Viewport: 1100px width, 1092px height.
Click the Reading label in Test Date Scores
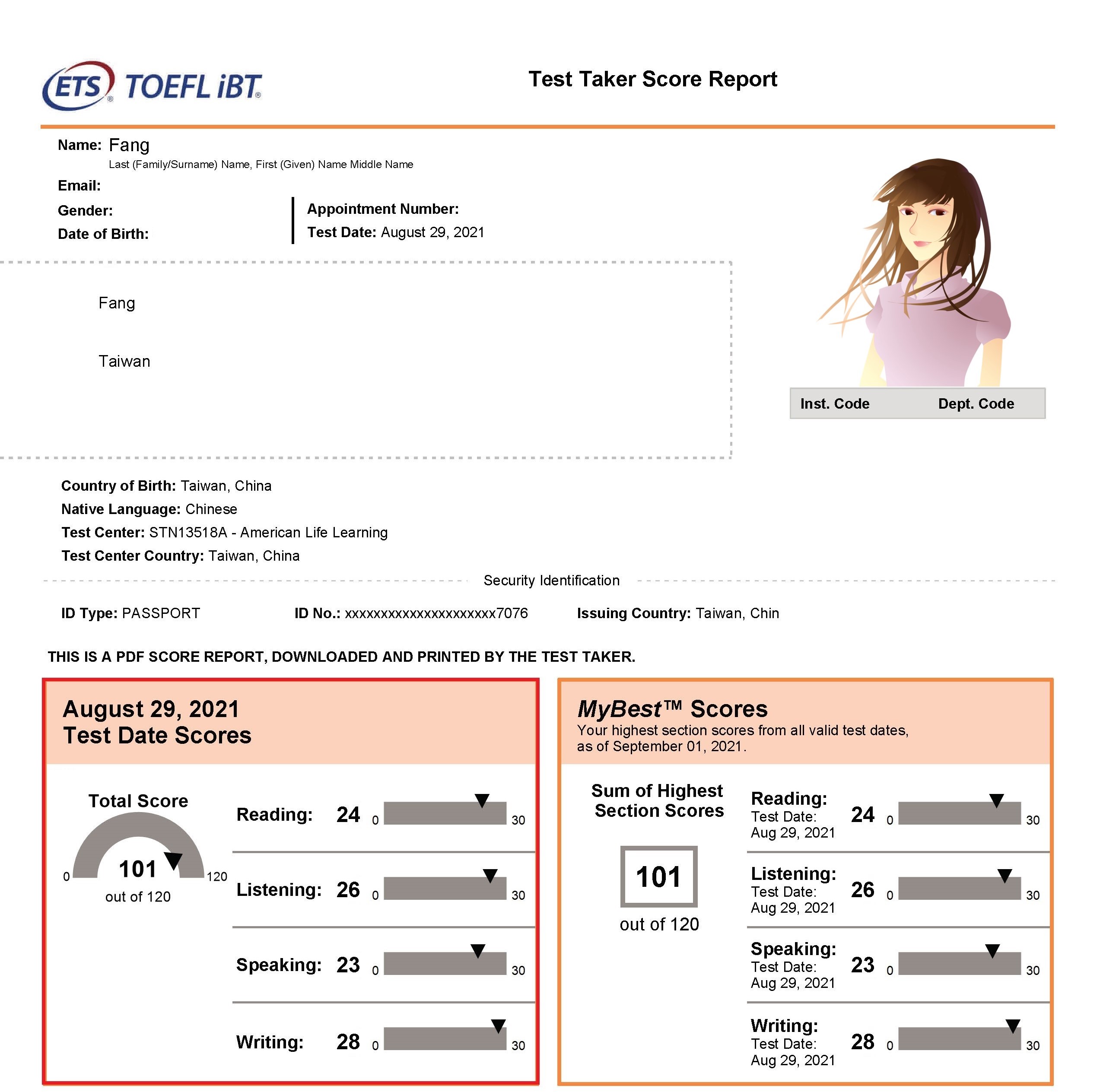[274, 815]
